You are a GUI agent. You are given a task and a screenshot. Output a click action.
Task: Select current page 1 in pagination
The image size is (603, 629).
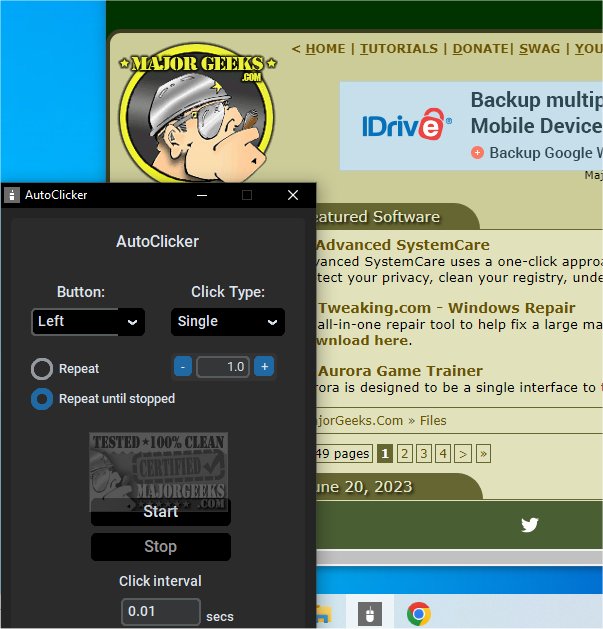[385, 454]
